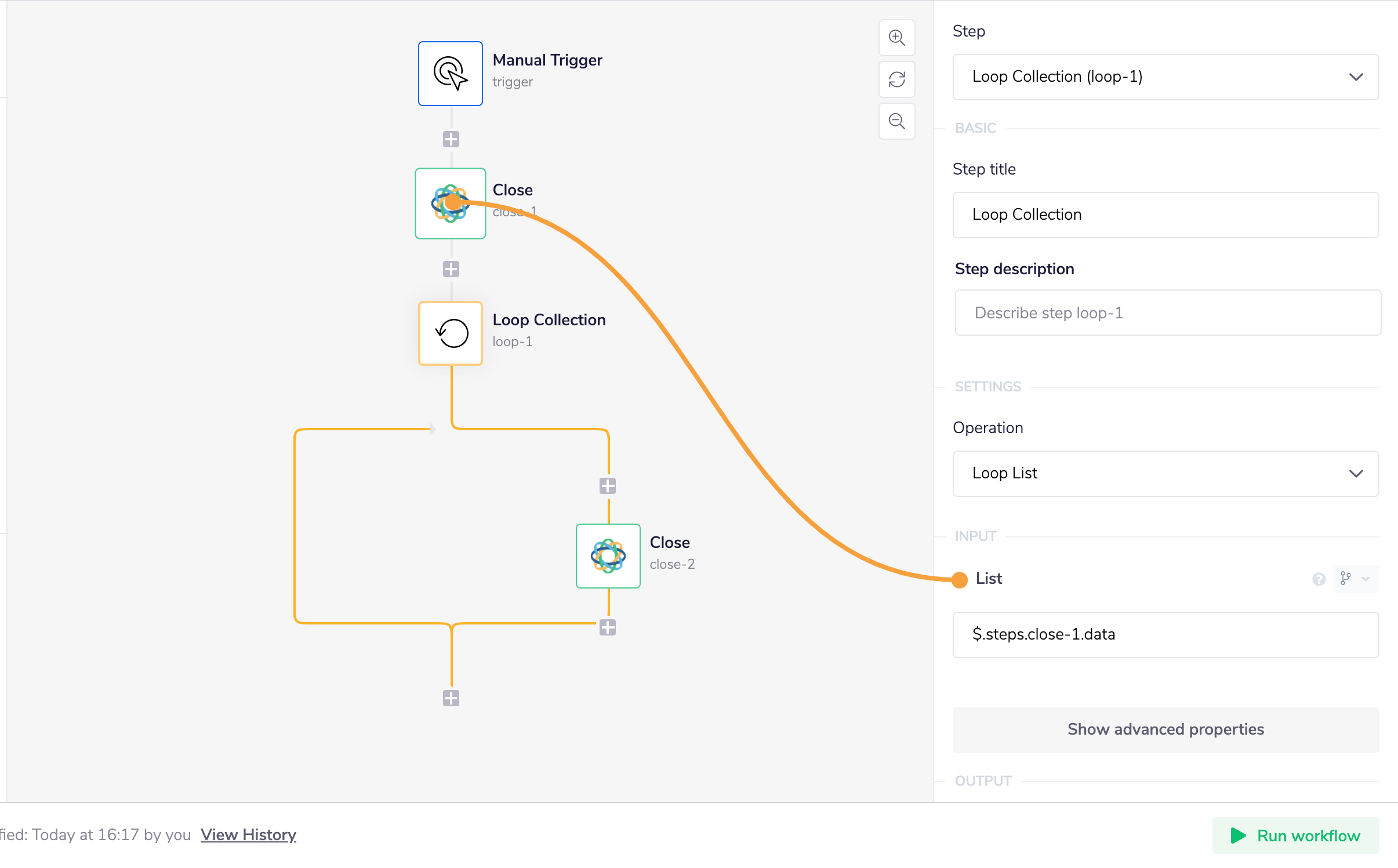Add step below Manual Trigger with plus
Viewport: 1398px width, 868px height.
pyautogui.click(x=451, y=139)
